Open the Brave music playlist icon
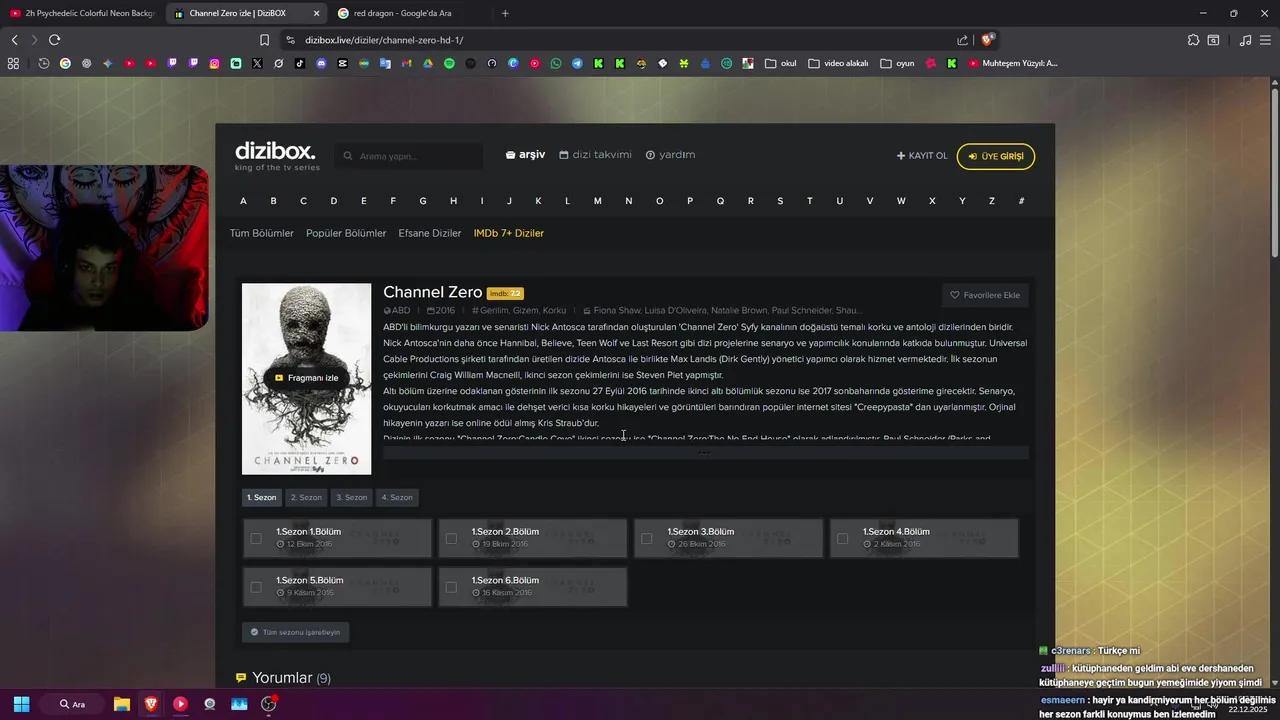This screenshot has height=720, width=1280. point(1245,40)
